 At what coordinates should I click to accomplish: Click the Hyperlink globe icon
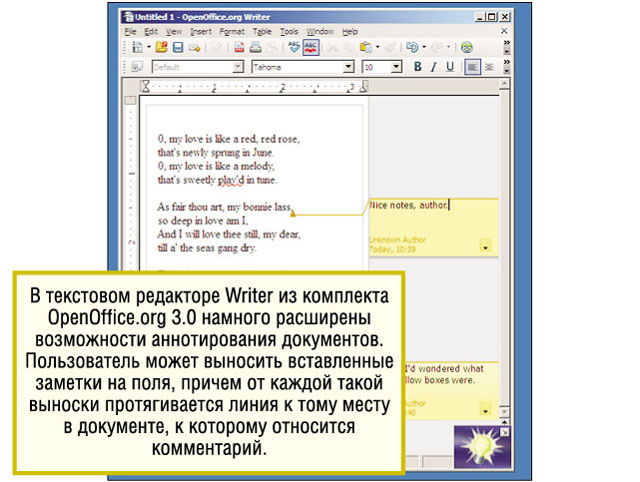click(467, 47)
